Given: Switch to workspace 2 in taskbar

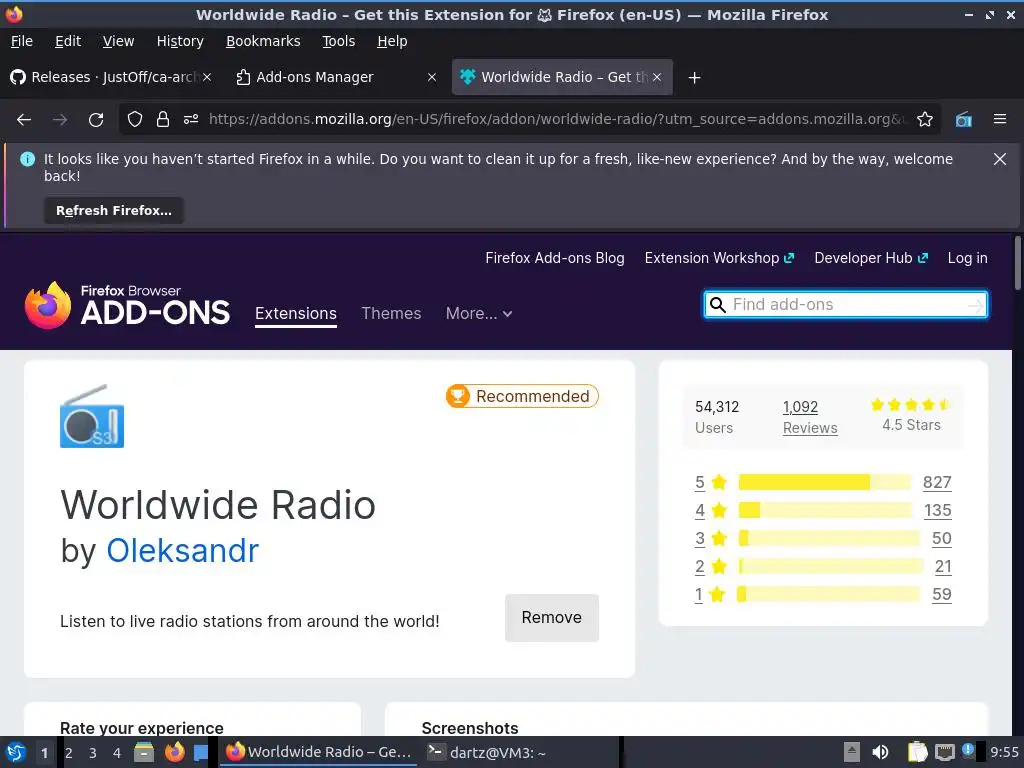Looking at the screenshot, I should click(69, 752).
